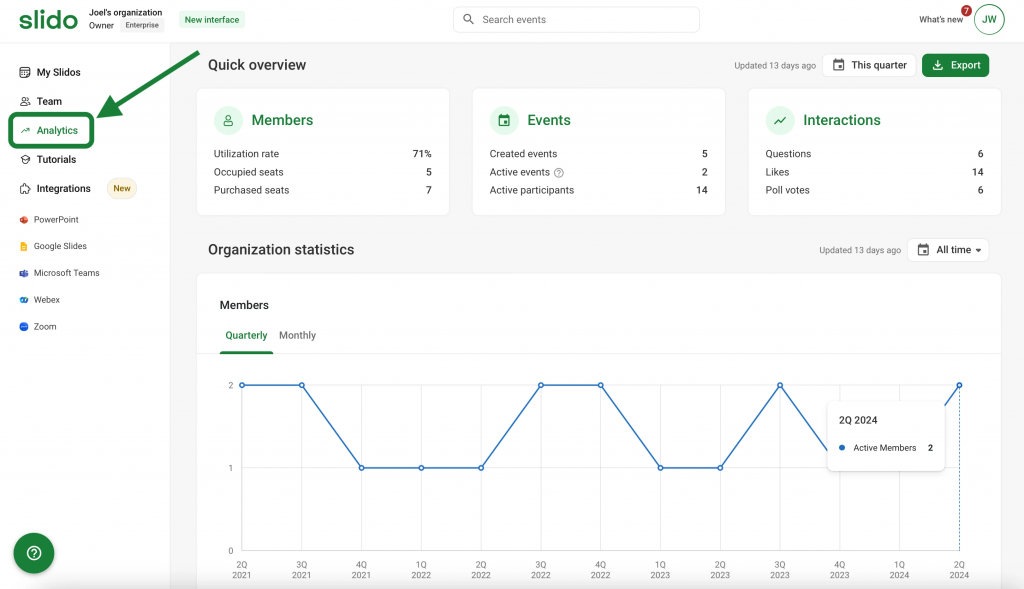The width and height of the screenshot is (1024, 589).
Task: Click the Purchased seats row
Action: (323, 190)
